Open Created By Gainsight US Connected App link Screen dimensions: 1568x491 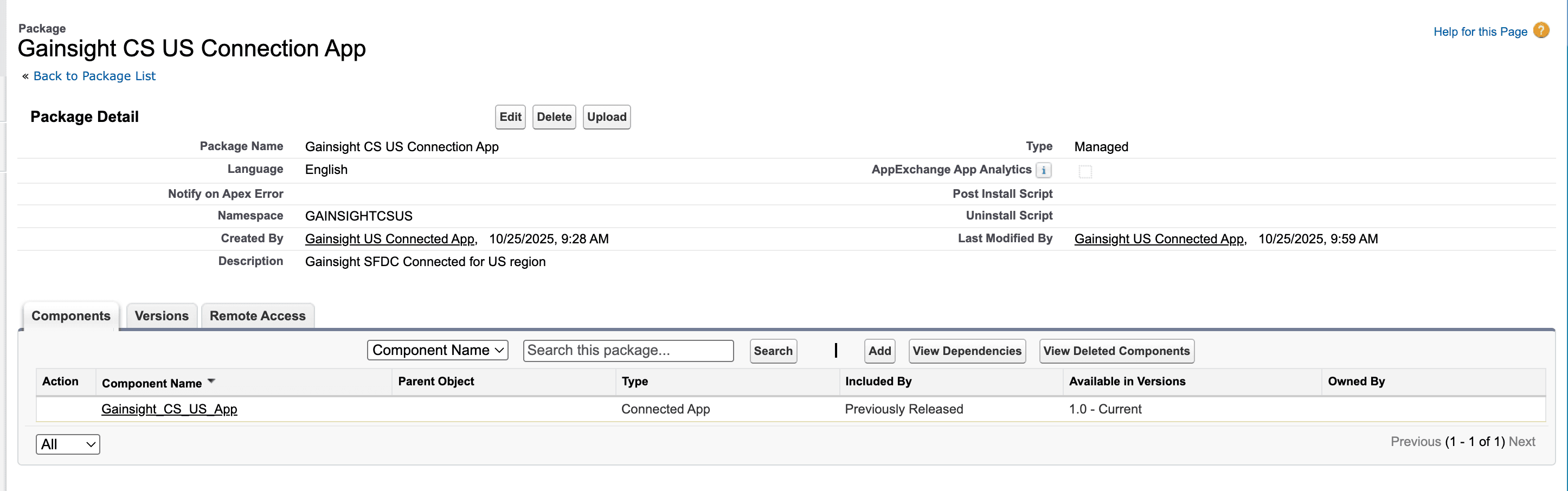coord(390,239)
